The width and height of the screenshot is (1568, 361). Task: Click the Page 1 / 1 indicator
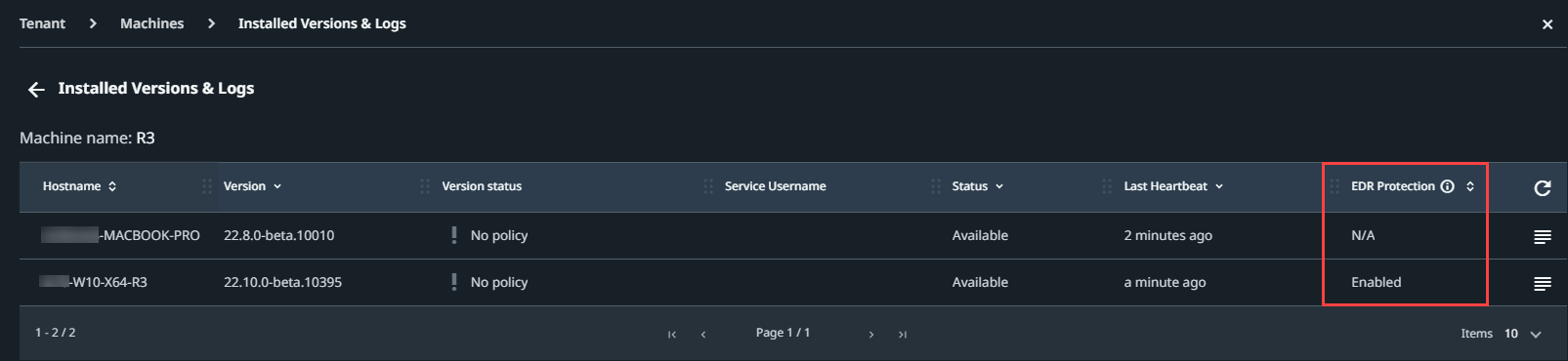(x=783, y=333)
